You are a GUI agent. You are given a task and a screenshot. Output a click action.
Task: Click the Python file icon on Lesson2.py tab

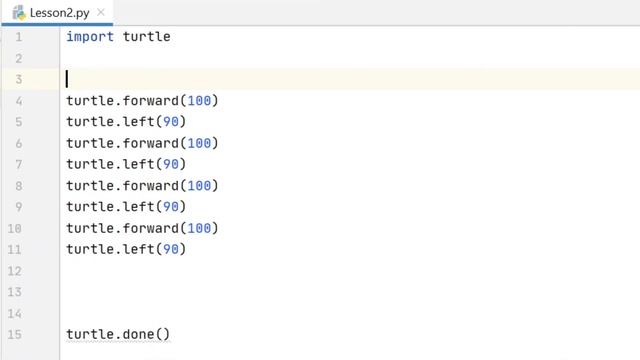(x=19, y=13)
